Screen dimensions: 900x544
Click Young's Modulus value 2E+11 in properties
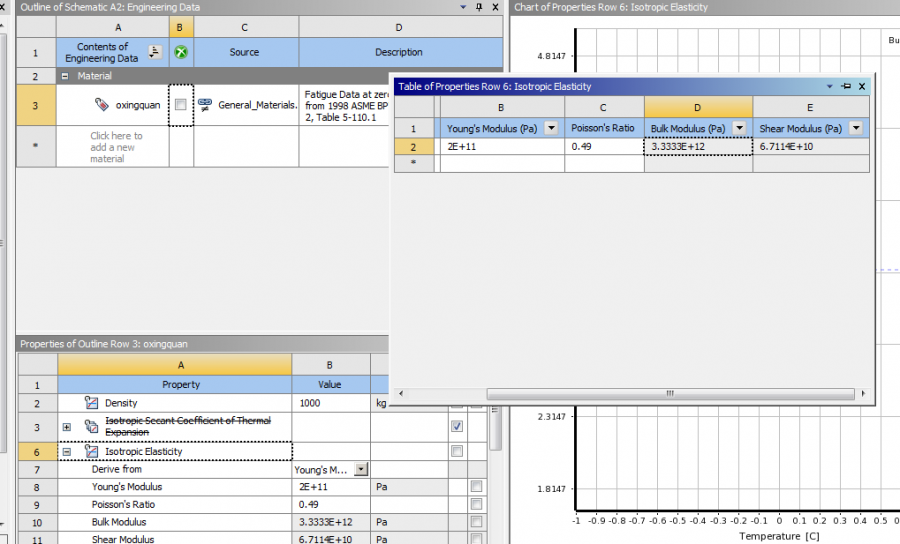pos(331,487)
